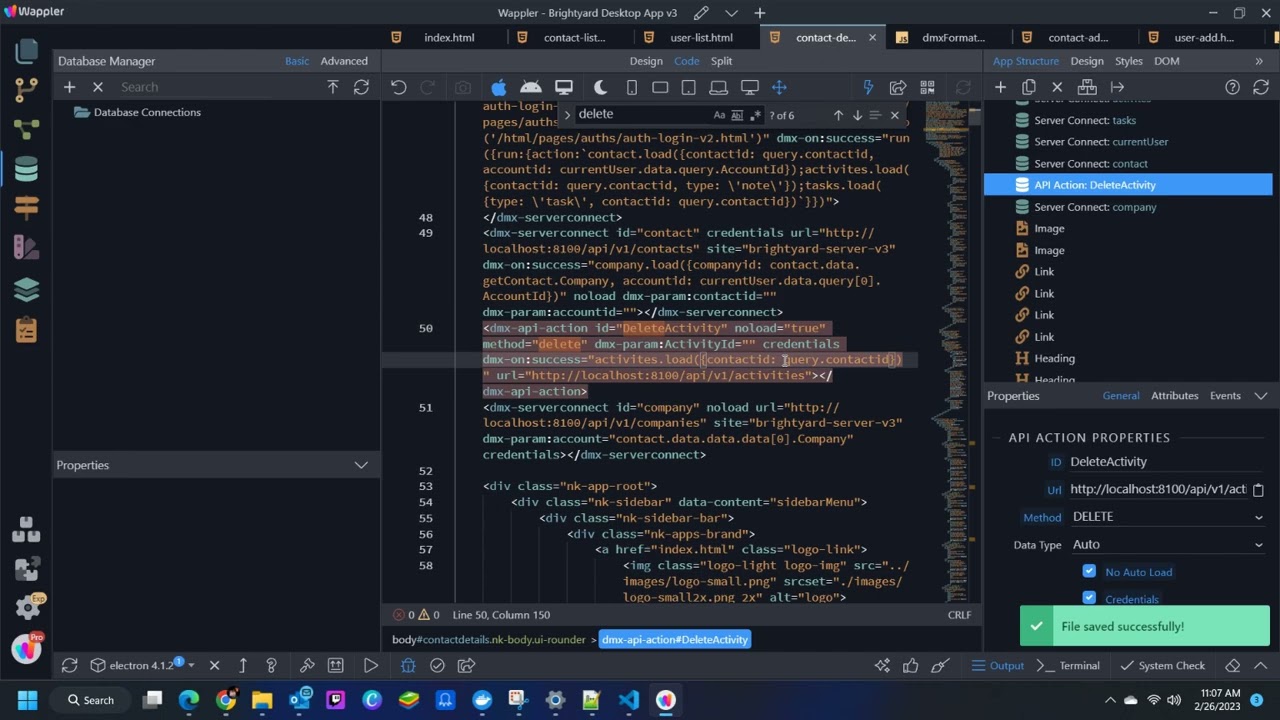The height and width of the screenshot is (720, 1280).
Task: Open App Structure help icon
Action: coord(1232,87)
